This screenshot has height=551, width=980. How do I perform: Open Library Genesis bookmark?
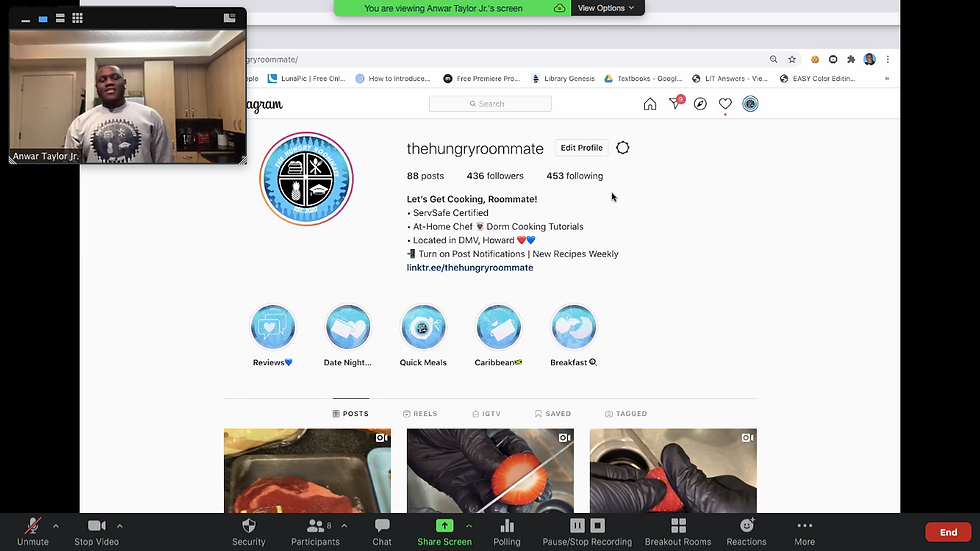point(562,79)
